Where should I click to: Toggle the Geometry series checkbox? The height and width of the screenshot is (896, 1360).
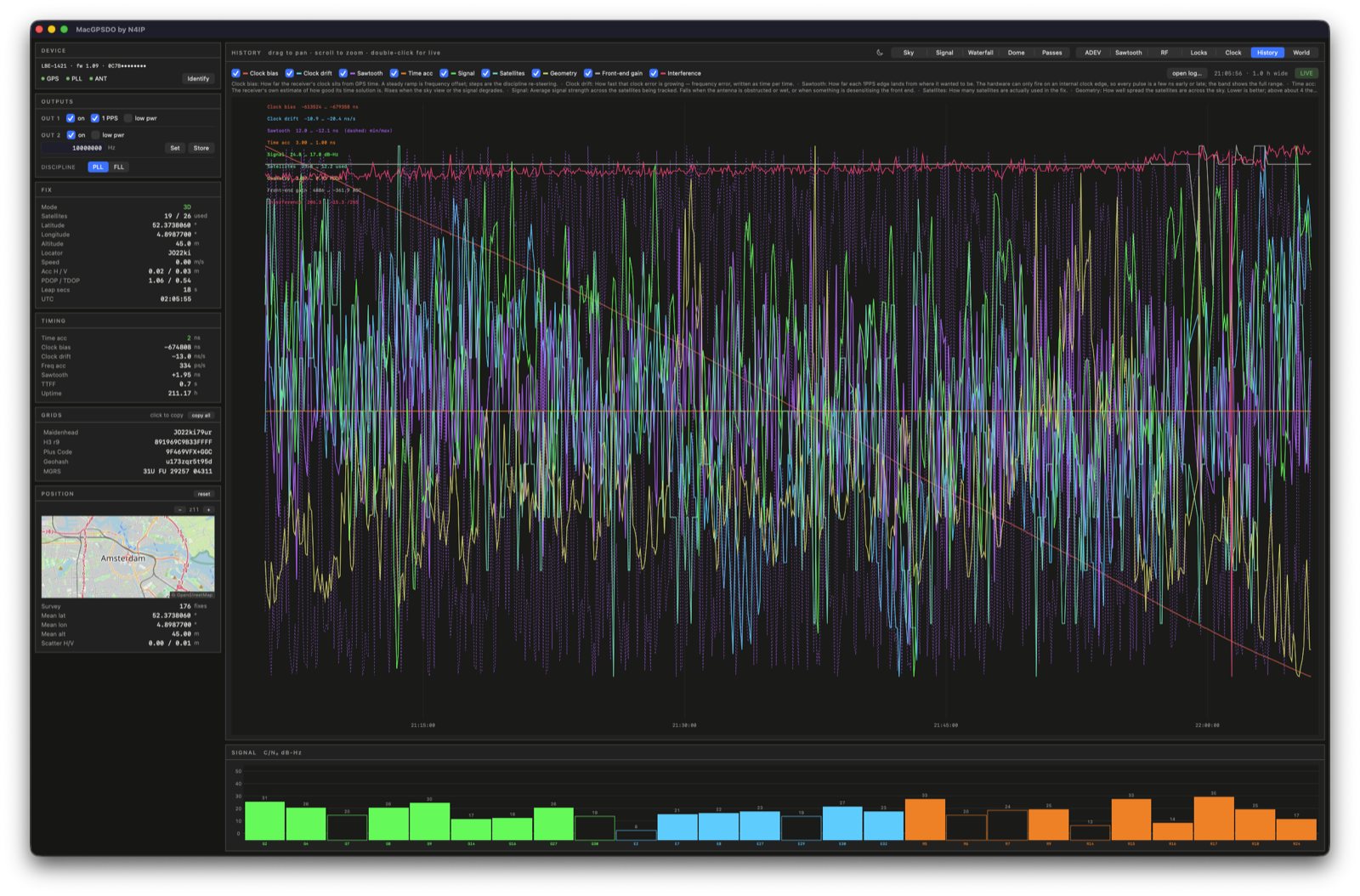point(535,73)
